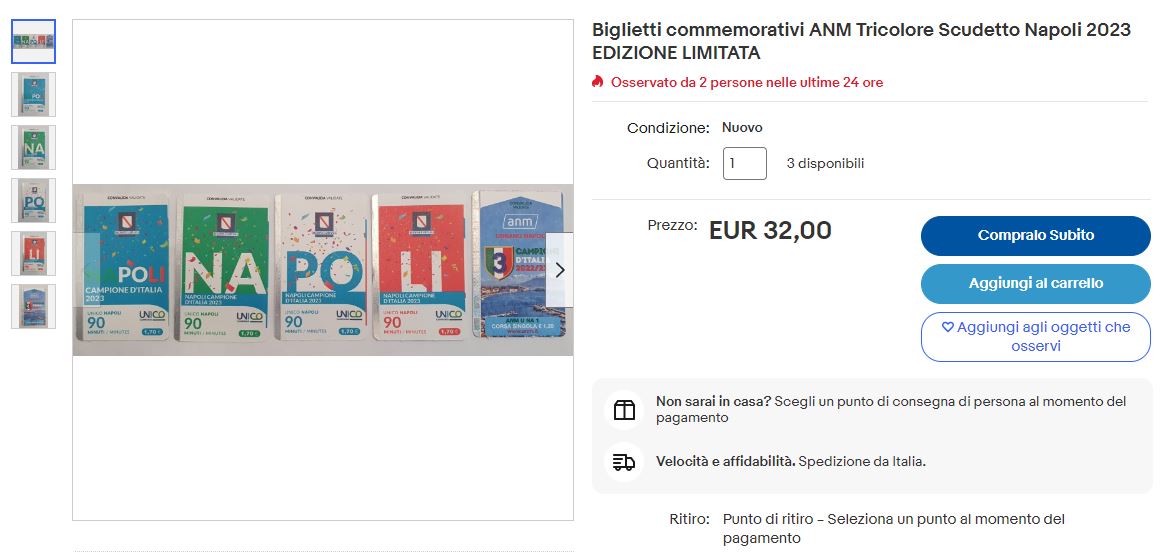Viewport: 1164px width, 555px height.
Task: View the green NA ticket thumbnail
Action: [x=33, y=147]
